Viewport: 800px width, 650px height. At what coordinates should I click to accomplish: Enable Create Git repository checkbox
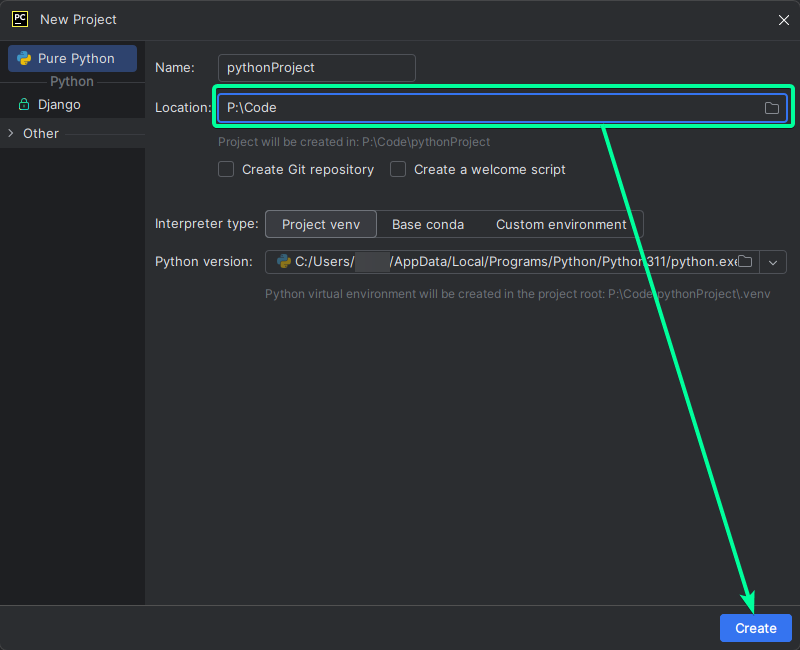pyautogui.click(x=226, y=169)
